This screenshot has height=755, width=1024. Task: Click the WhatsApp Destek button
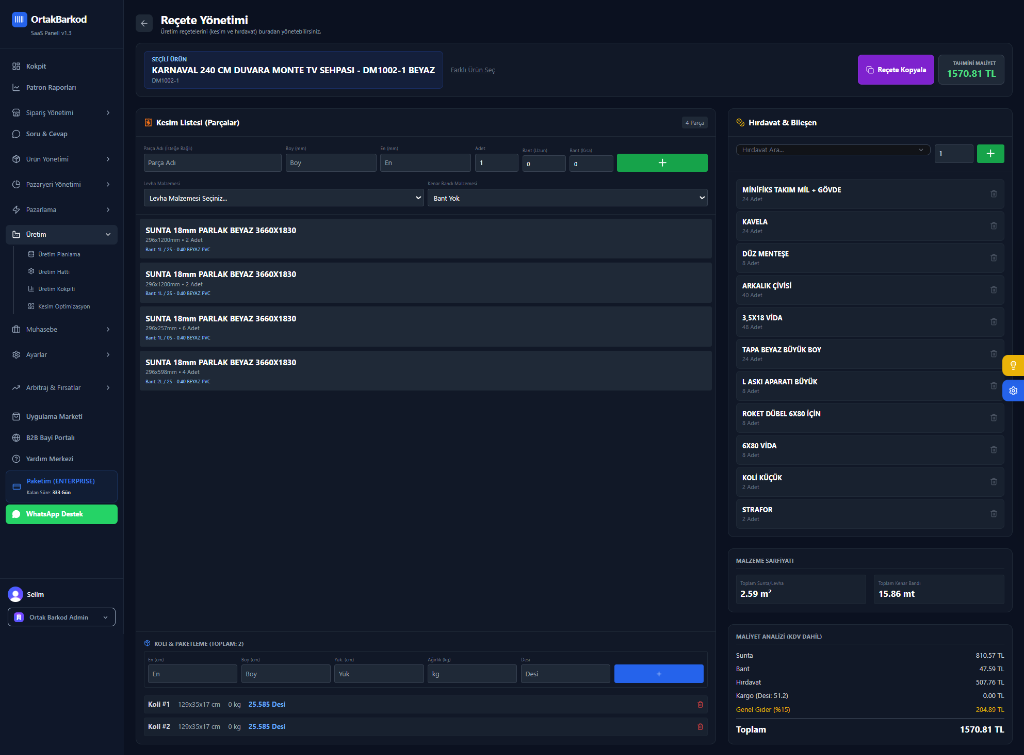[x=61, y=514]
